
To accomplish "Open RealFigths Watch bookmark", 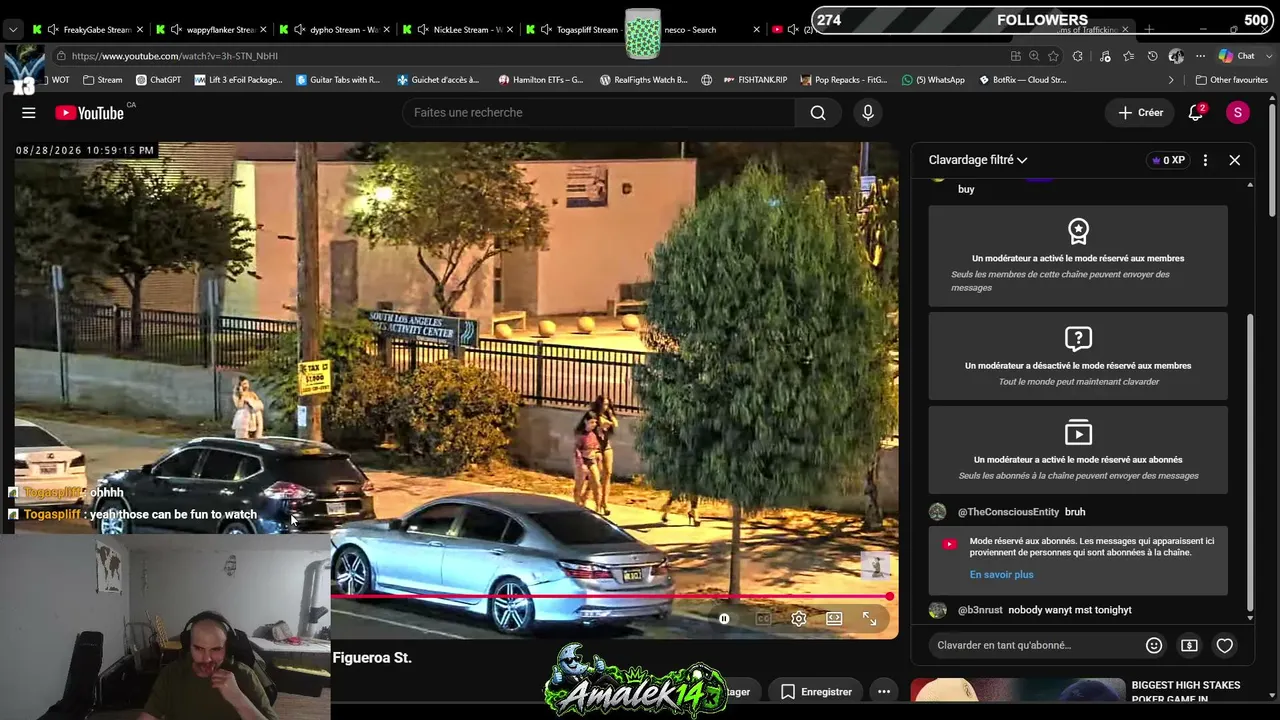I will [x=643, y=80].
